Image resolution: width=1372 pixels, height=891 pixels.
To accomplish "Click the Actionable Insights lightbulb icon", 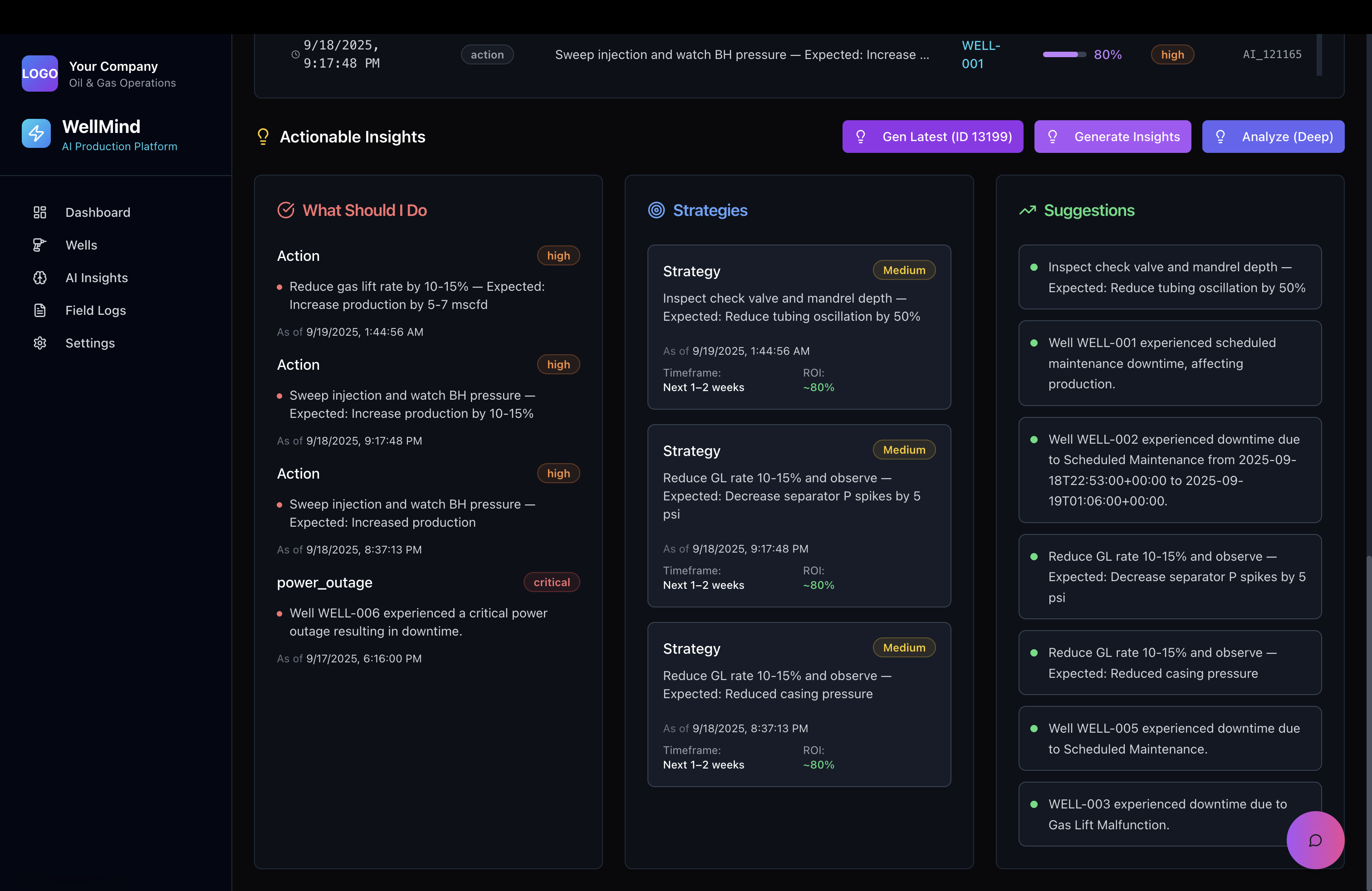I will [264, 137].
